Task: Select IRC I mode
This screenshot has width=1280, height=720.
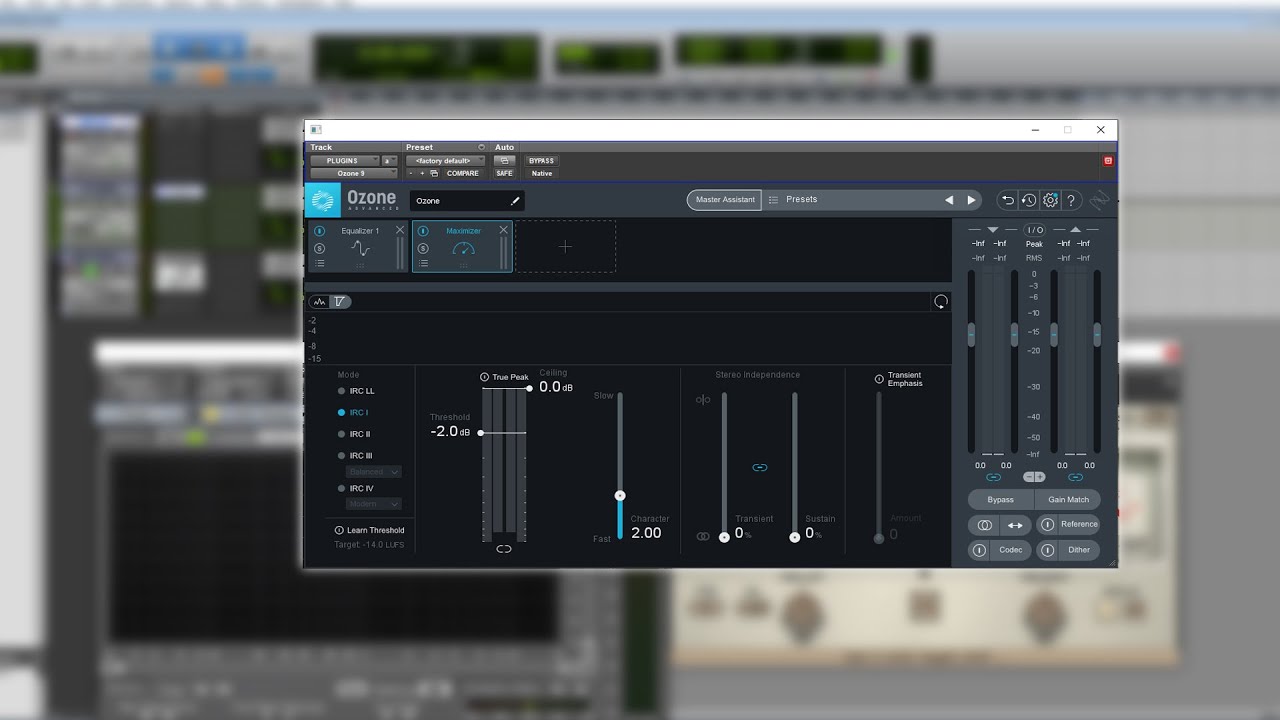Action: pos(353,412)
